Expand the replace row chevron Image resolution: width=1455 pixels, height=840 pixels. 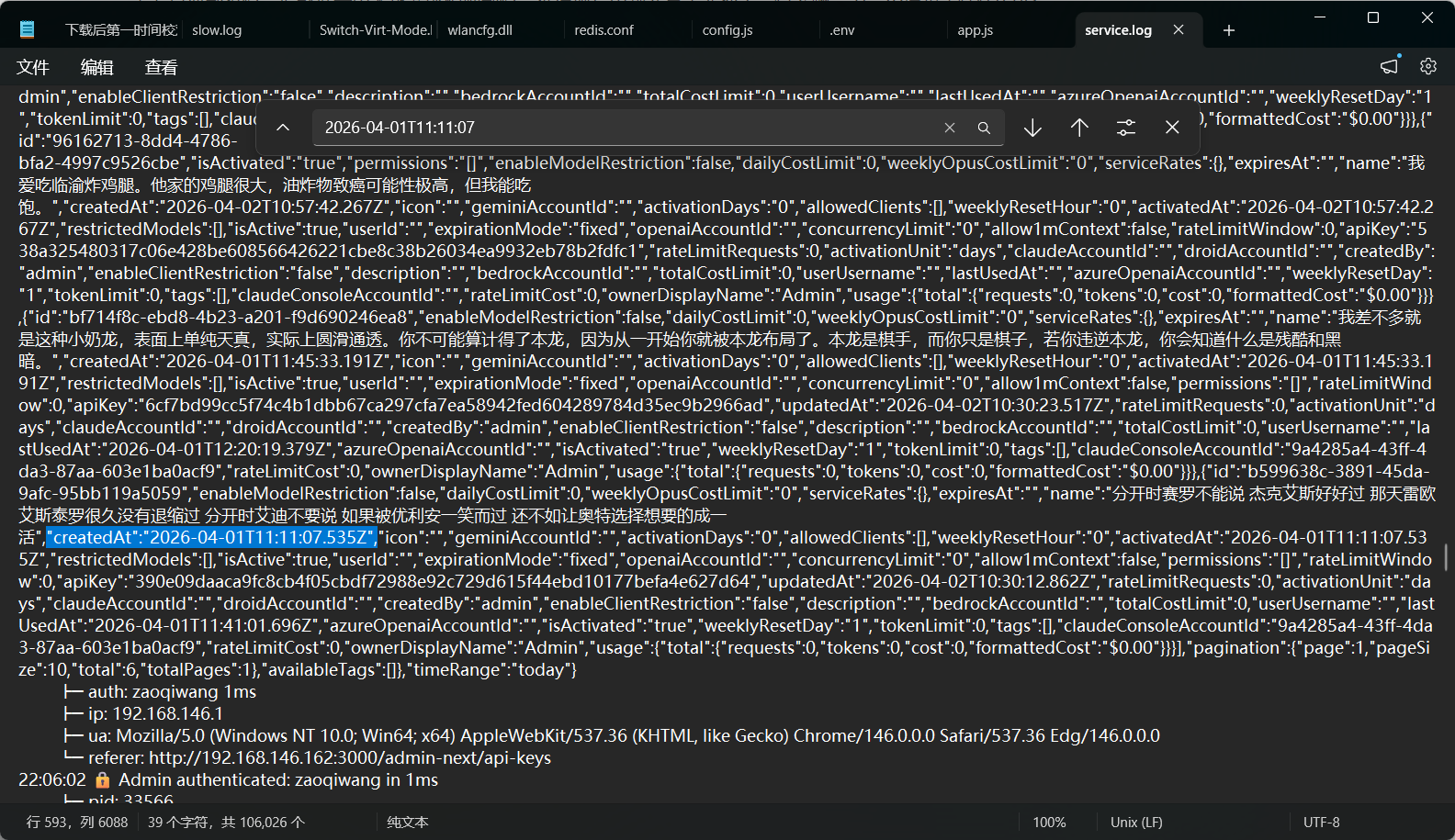[x=283, y=128]
